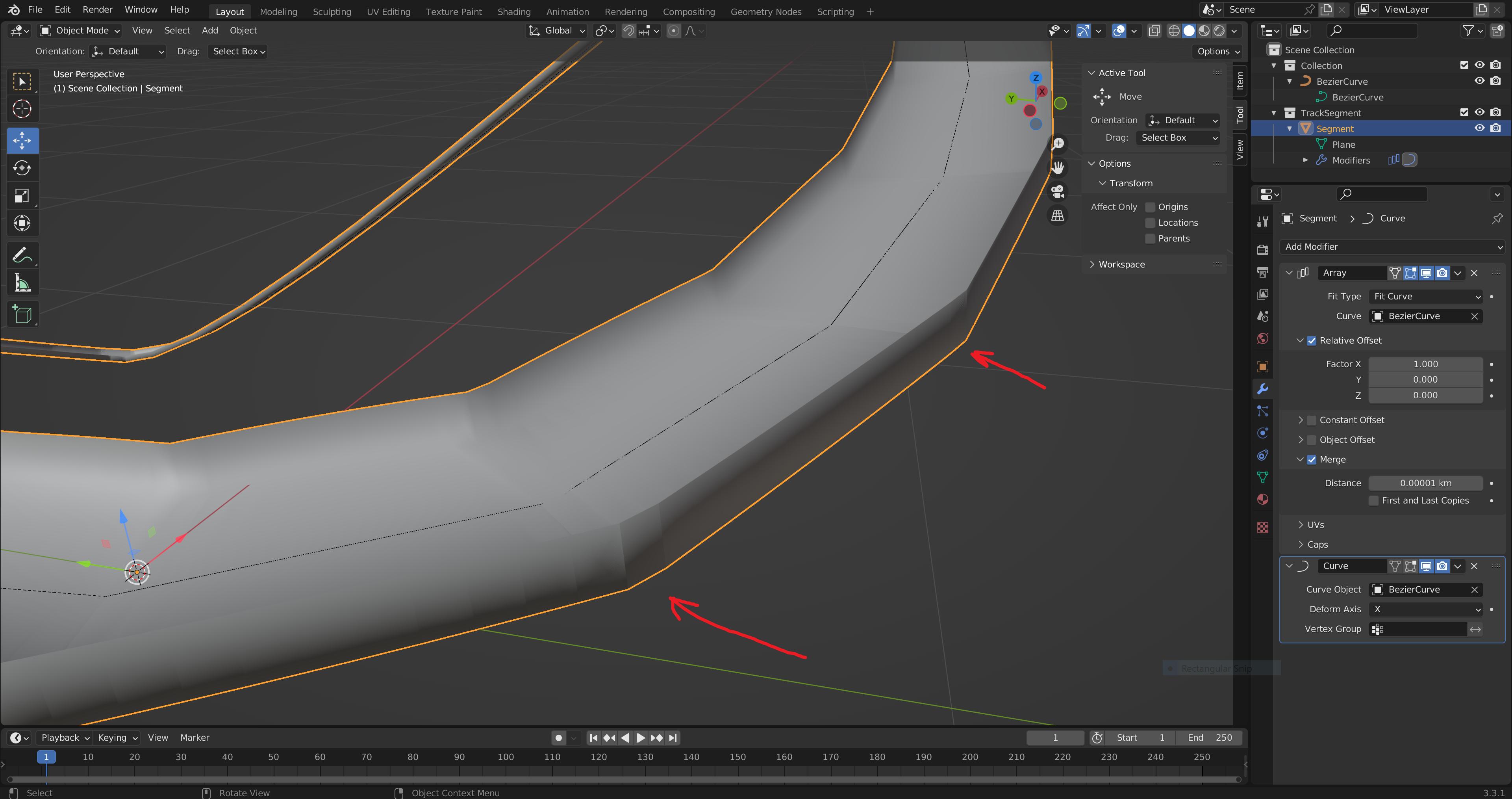The image size is (1512, 799).
Task: Select the Select Box tool icon
Action: coord(22,82)
